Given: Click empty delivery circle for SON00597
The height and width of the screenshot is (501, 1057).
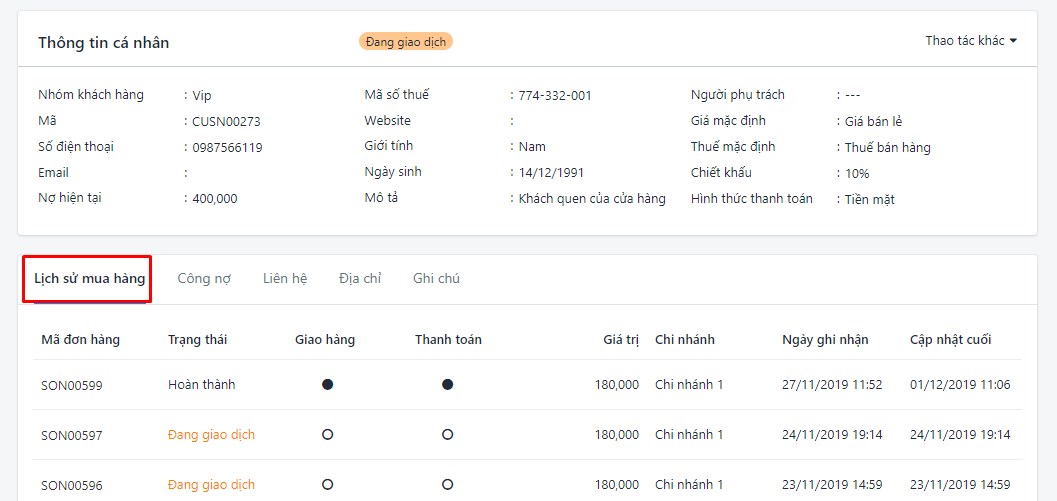Looking at the screenshot, I should 328,435.
